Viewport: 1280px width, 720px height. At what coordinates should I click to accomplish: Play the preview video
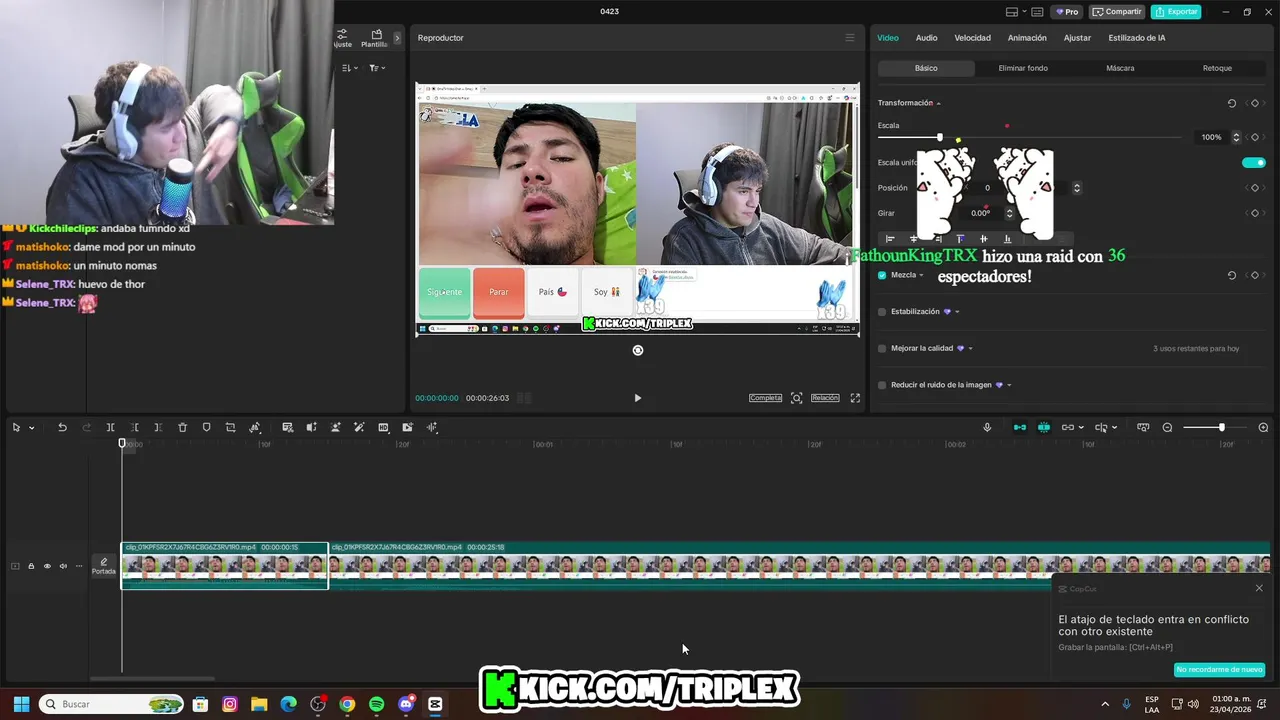point(637,398)
